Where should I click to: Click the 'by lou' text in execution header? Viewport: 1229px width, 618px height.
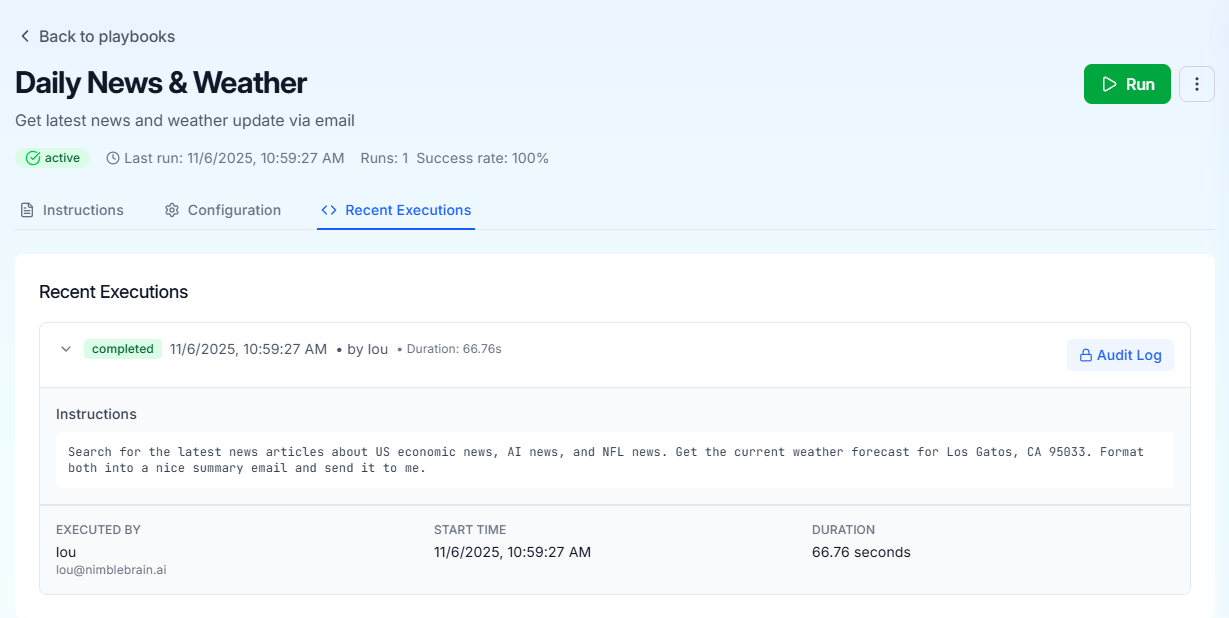pyautogui.click(x=367, y=349)
